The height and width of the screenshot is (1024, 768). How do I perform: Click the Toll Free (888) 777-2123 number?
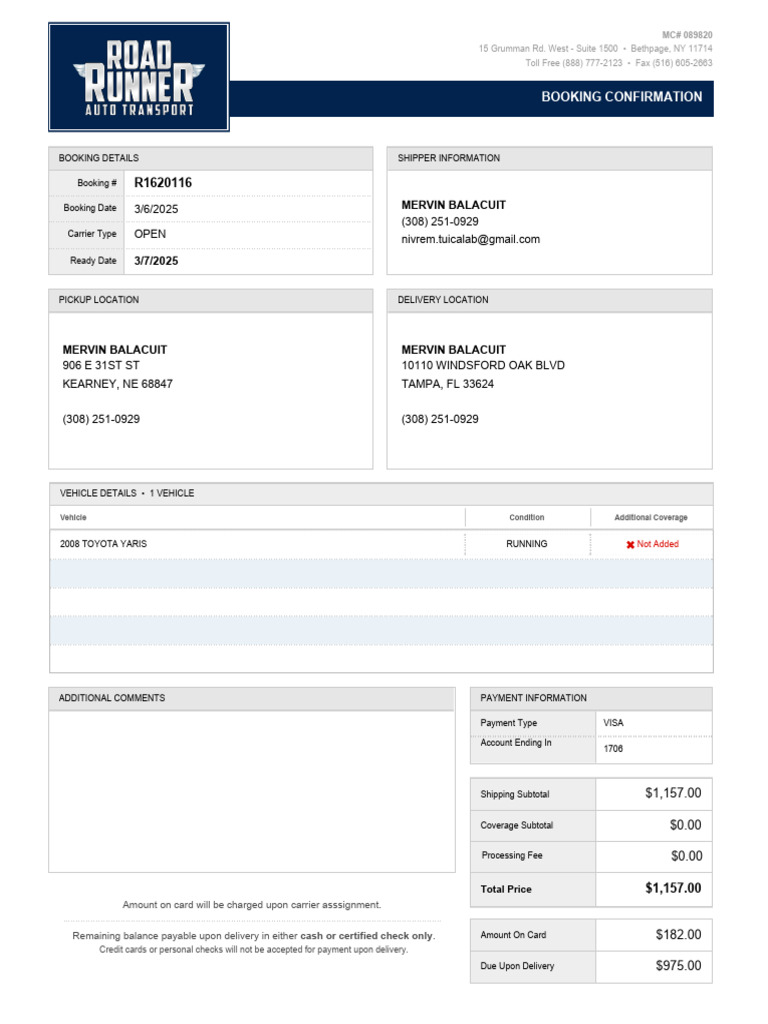574,63
